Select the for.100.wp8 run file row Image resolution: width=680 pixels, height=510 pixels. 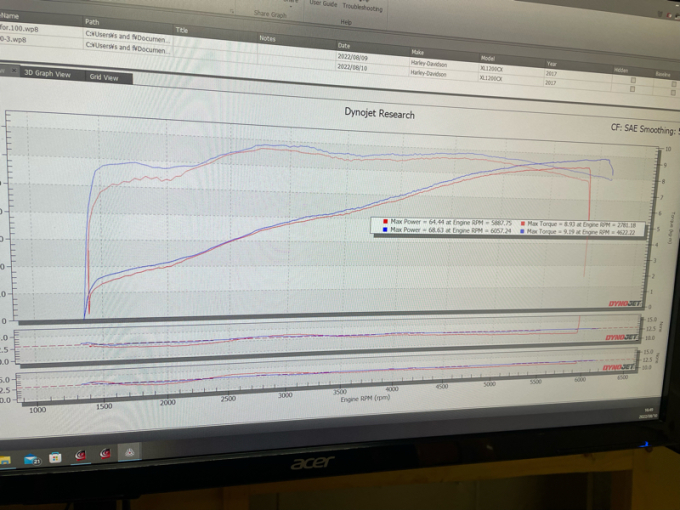pos(19,28)
